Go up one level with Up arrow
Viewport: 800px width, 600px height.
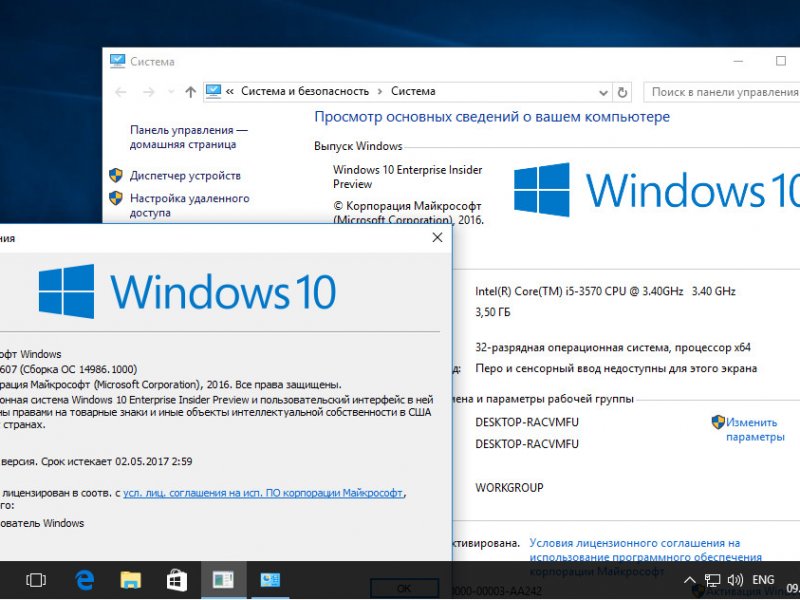click(x=190, y=92)
